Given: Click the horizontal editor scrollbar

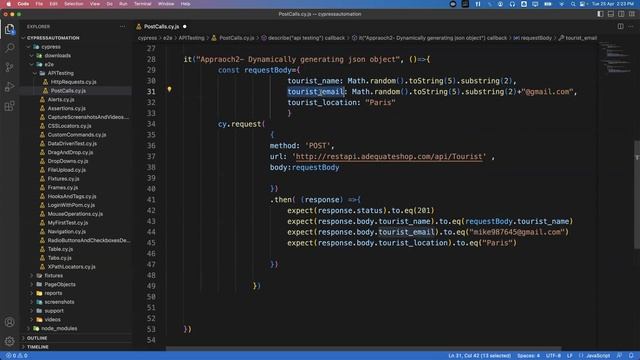Looking at the screenshot, I should pyautogui.click(x=363, y=349).
